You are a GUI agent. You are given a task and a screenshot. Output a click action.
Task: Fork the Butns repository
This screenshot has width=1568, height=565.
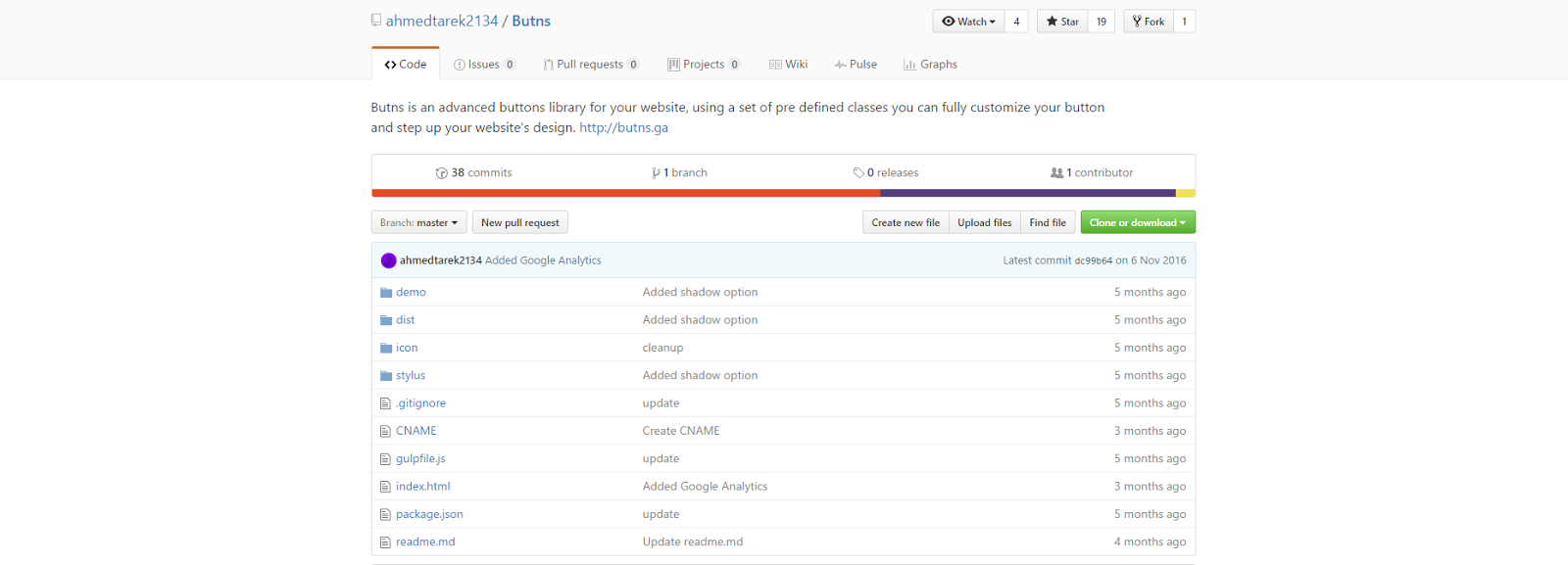(x=1149, y=22)
